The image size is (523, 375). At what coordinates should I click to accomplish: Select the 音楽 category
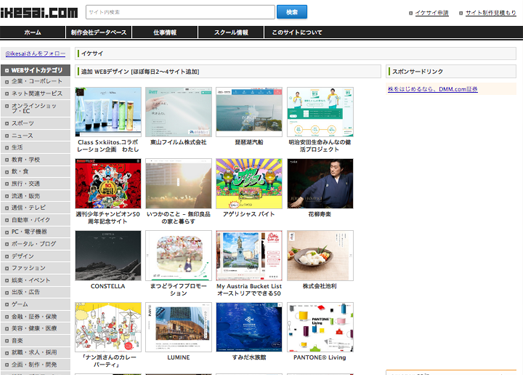click(35, 341)
